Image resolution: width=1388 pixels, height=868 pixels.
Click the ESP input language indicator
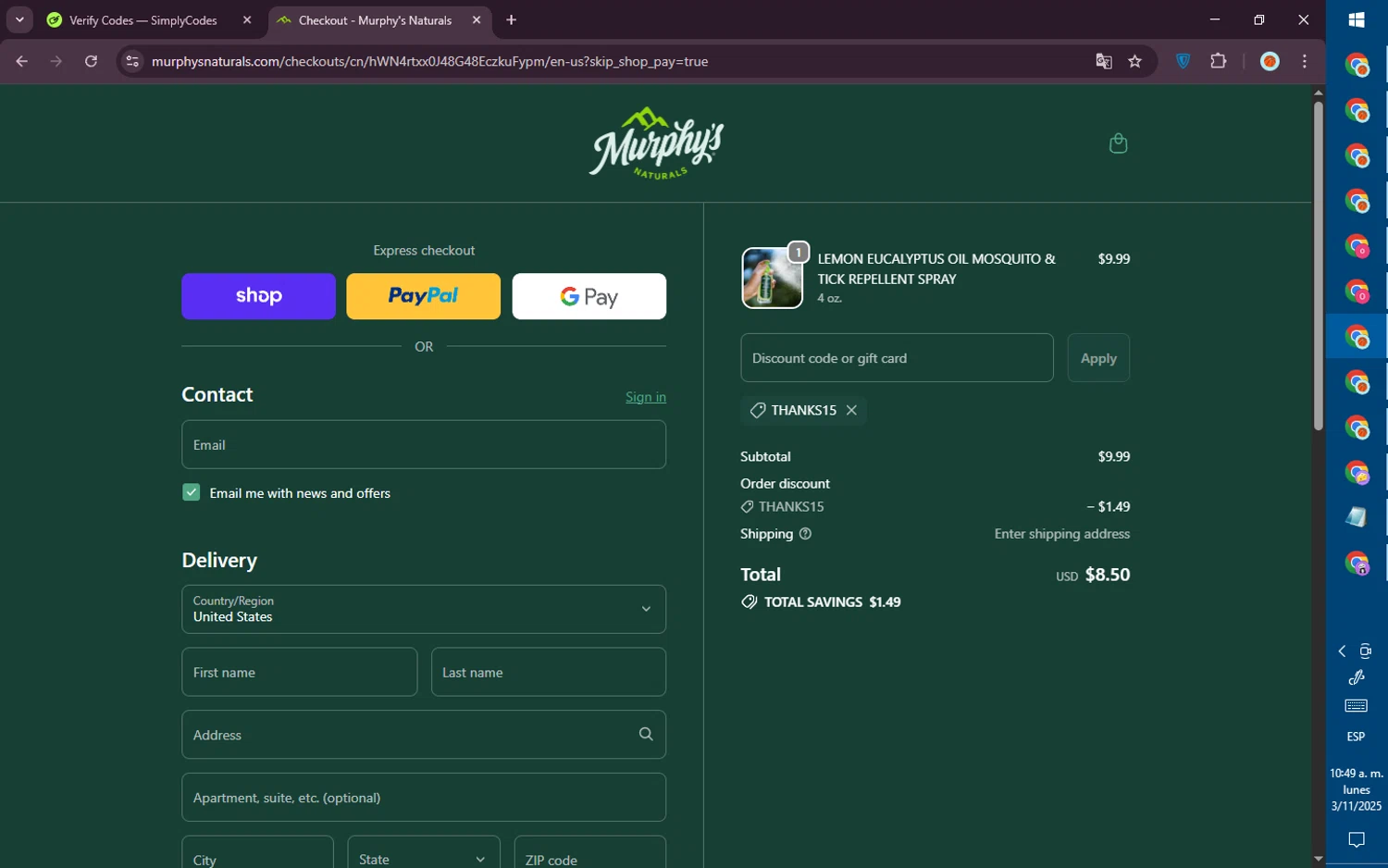pos(1357,737)
